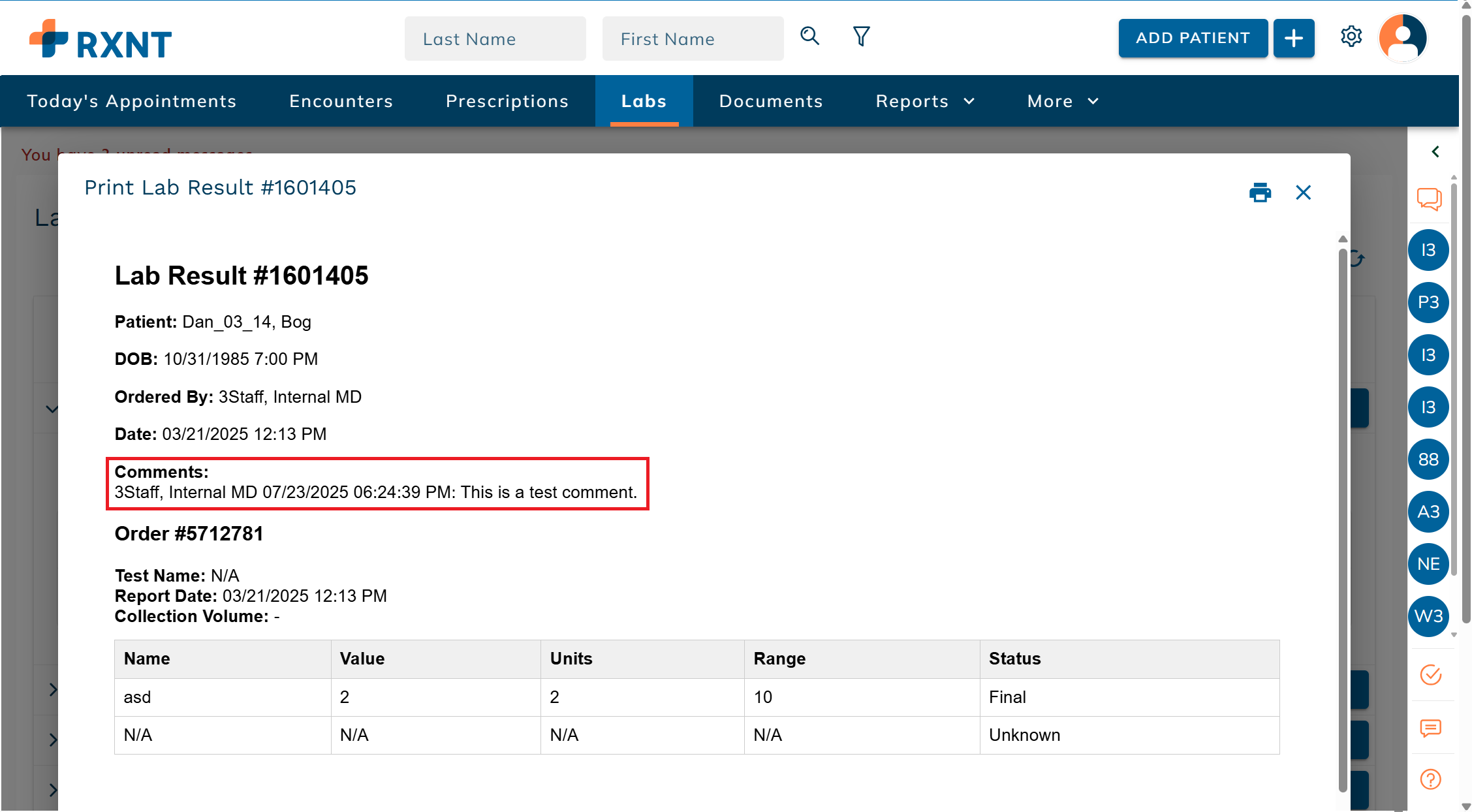Open the chat bubbles icon in sidebar

pos(1429,198)
